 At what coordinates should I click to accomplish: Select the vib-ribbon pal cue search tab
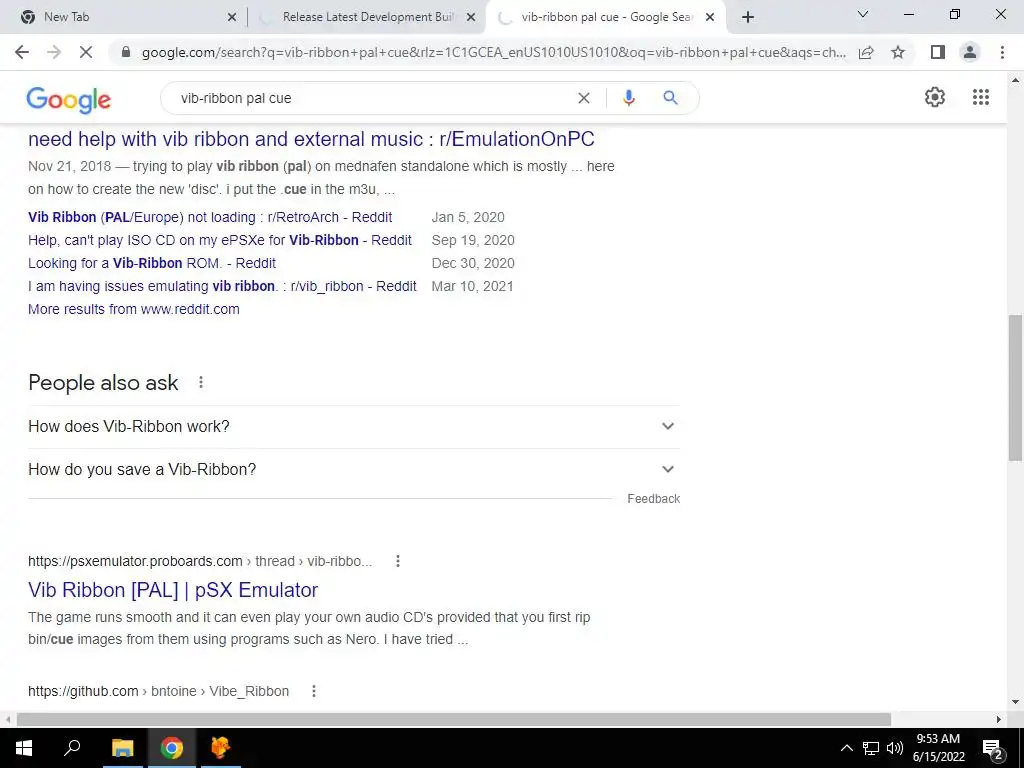tap(606, 17)
